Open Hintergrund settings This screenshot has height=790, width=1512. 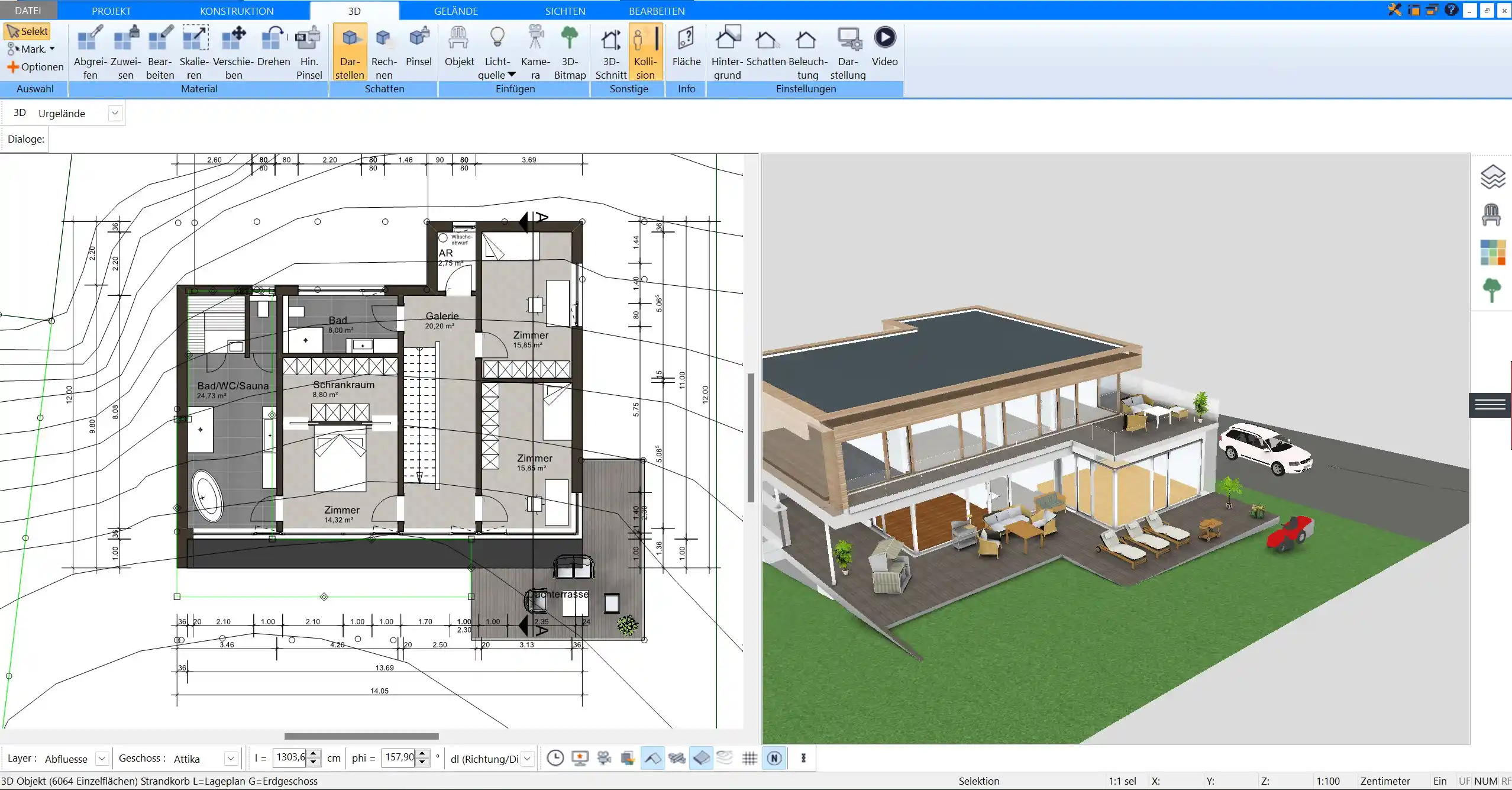tap(727, 52)
